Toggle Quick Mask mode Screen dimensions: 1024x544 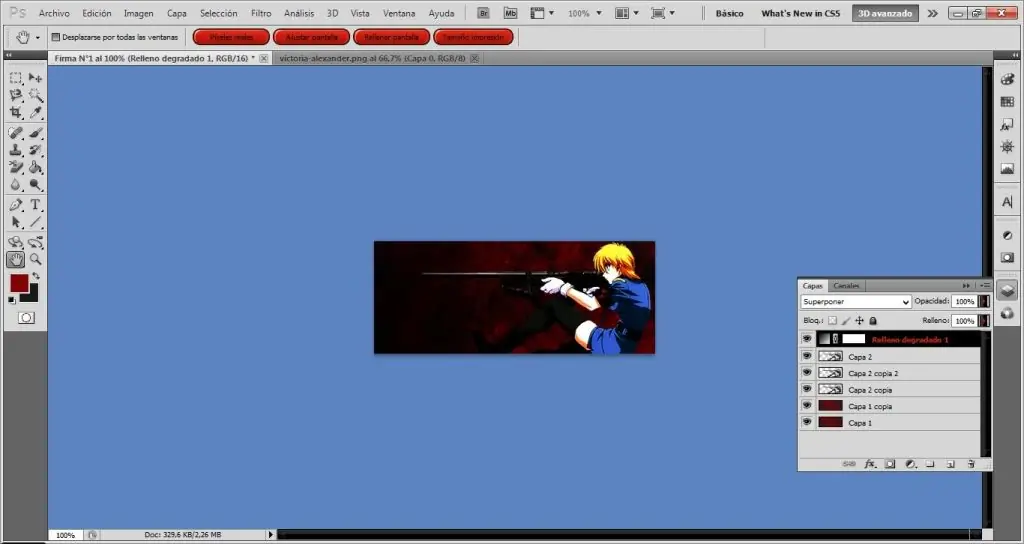pyautogui.click(x=26, y=318)
